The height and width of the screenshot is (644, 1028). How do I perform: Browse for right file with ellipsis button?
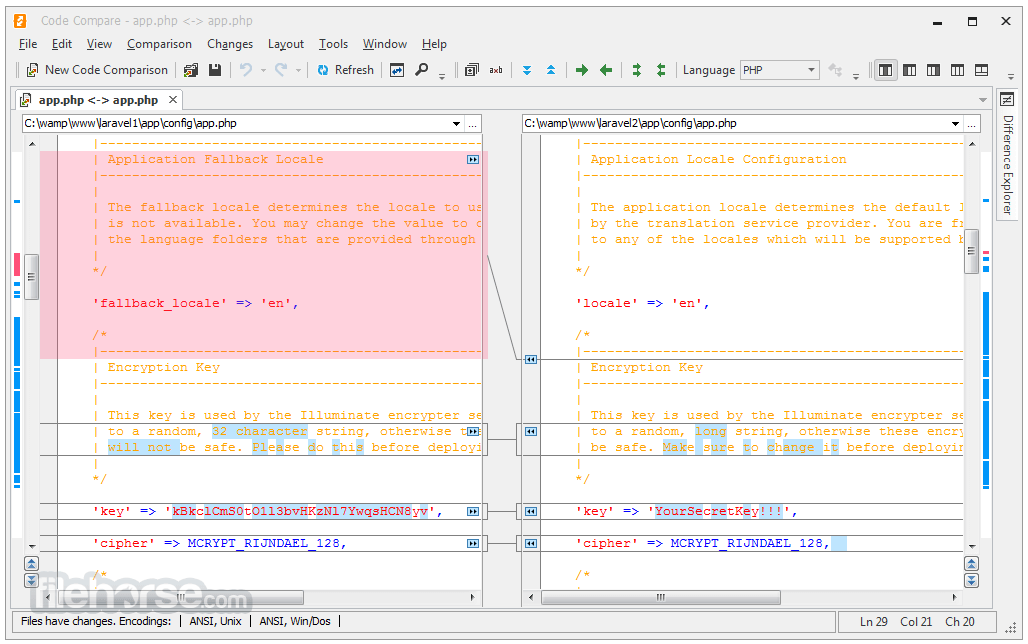click(x=972, y=123)
